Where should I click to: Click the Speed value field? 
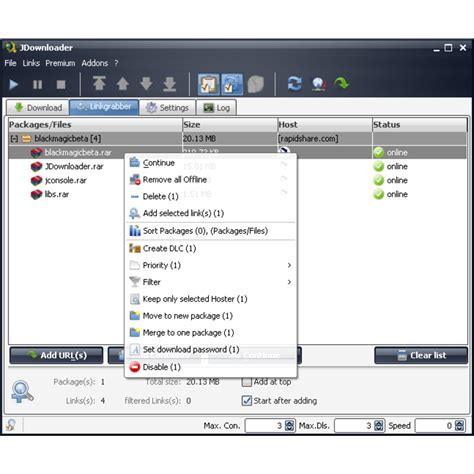(435, 426)
